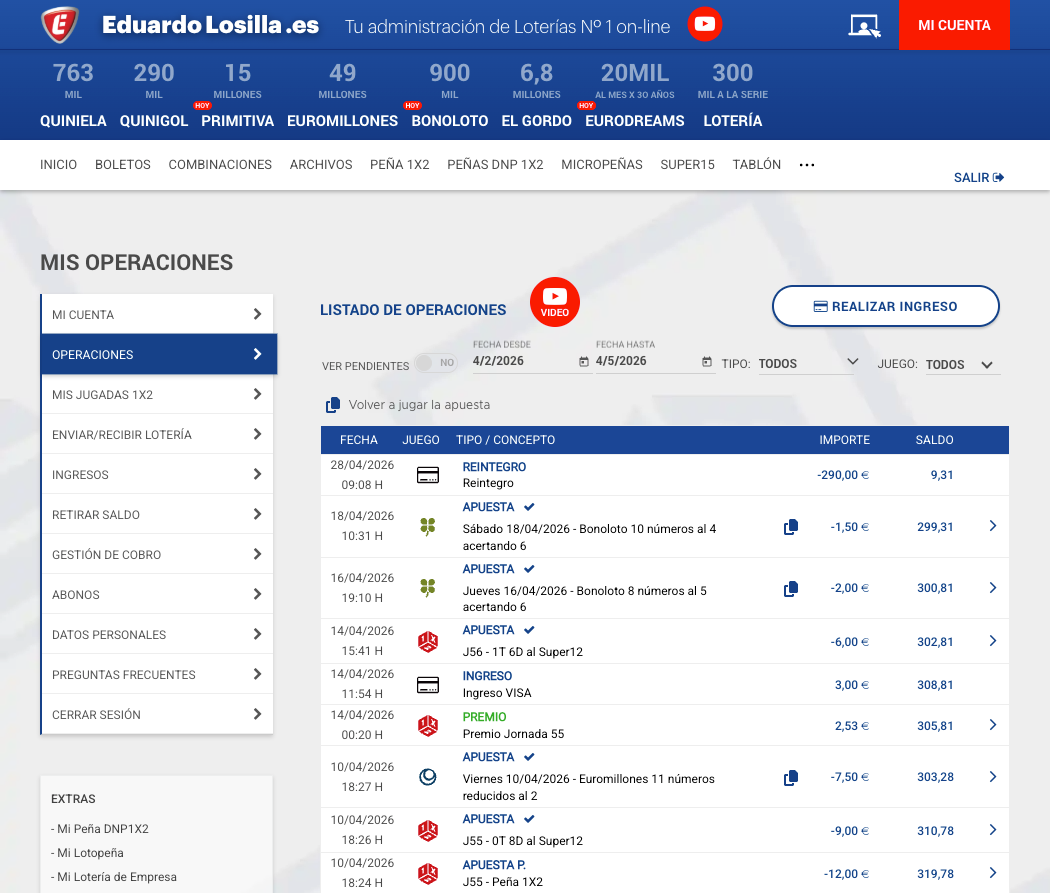
Task: Open the more options ellipsis in navigation
Action: [x=807, y=165]
